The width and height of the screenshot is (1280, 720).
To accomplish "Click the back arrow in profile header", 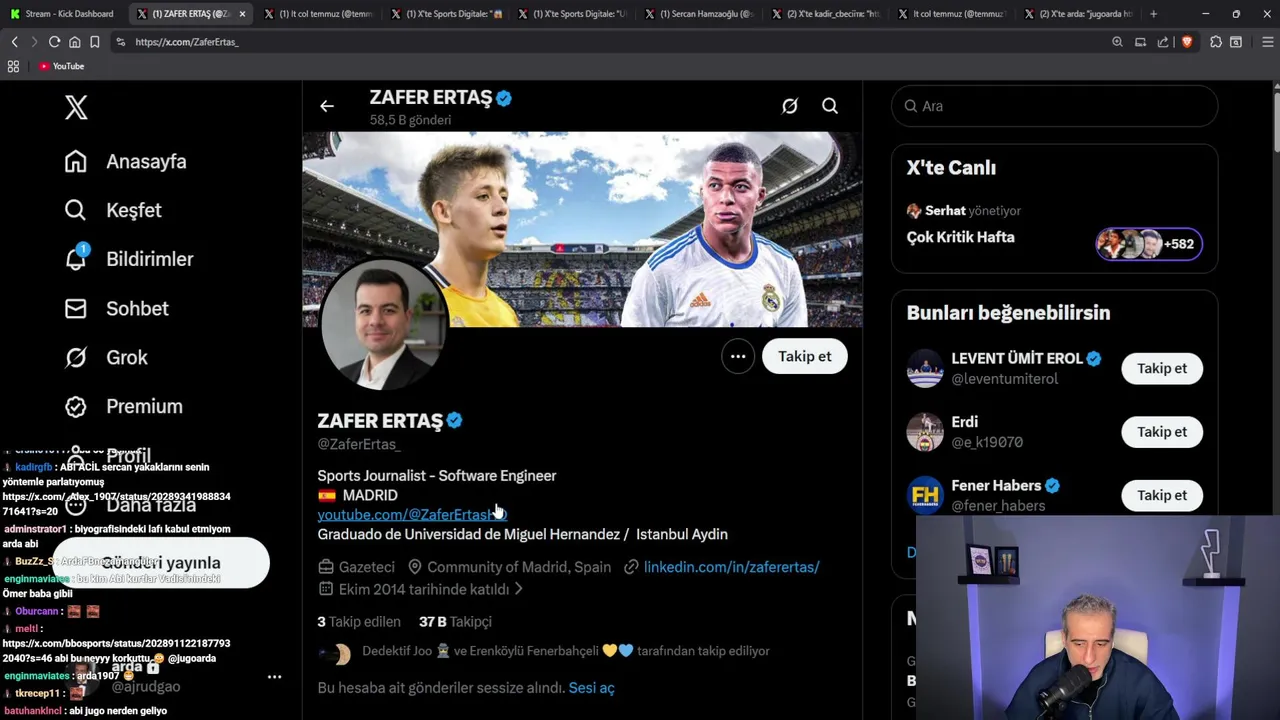I will pos(327,106).
